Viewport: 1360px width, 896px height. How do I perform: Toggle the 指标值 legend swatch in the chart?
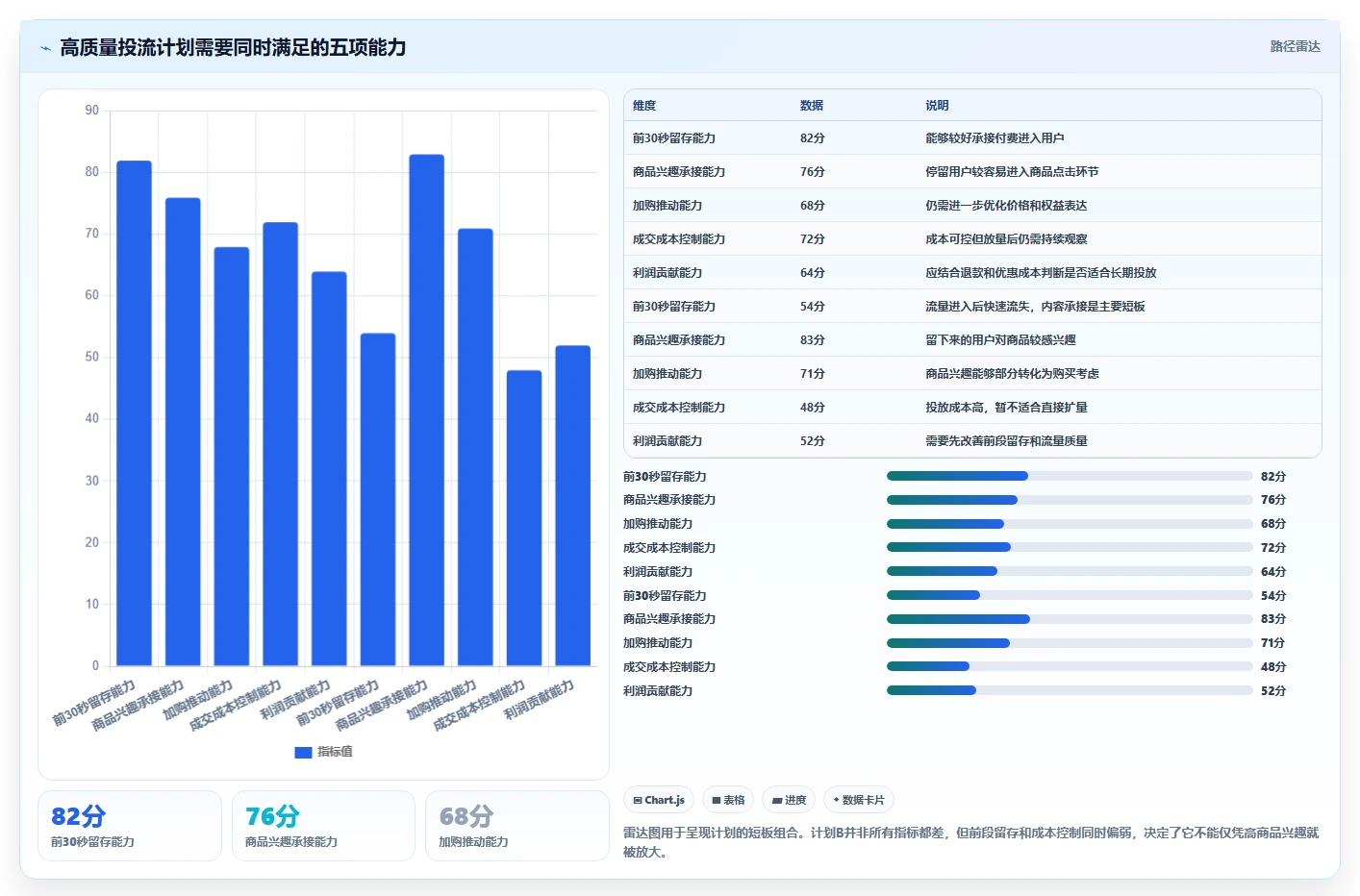(303, 752)
